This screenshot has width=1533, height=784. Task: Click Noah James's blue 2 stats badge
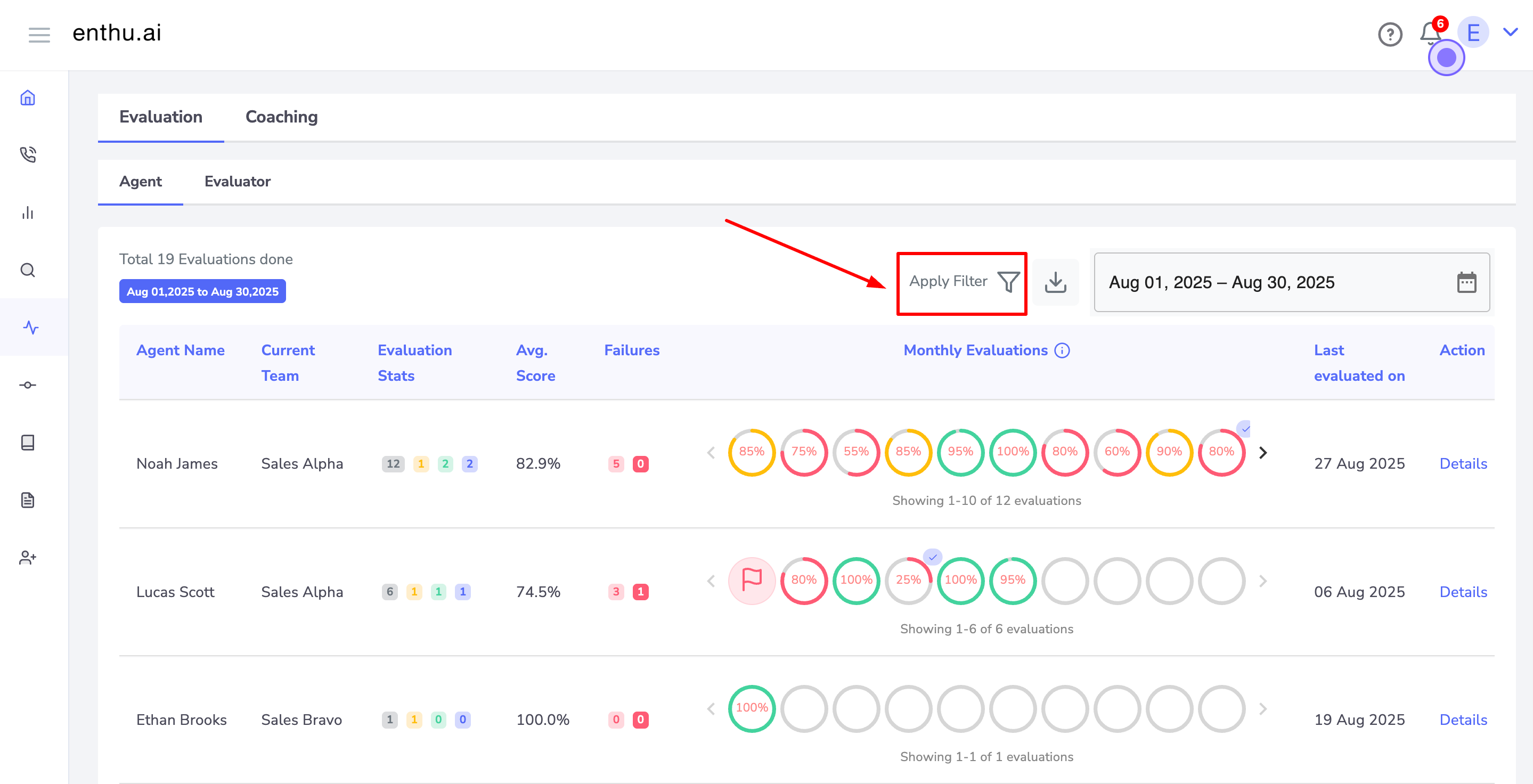[x=469, y=464]
